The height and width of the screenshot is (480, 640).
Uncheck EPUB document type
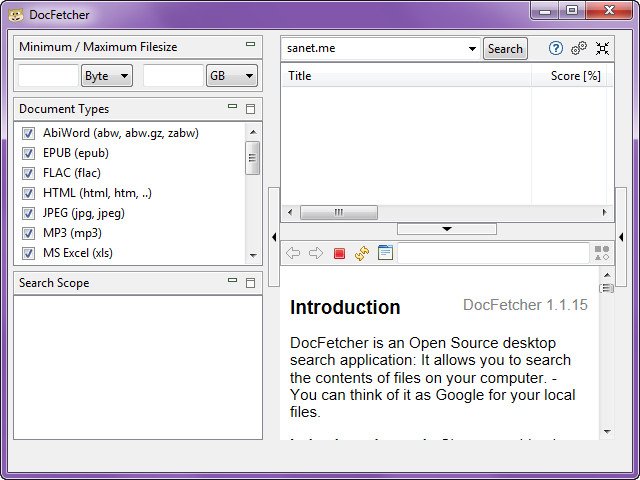coord(28,153)
